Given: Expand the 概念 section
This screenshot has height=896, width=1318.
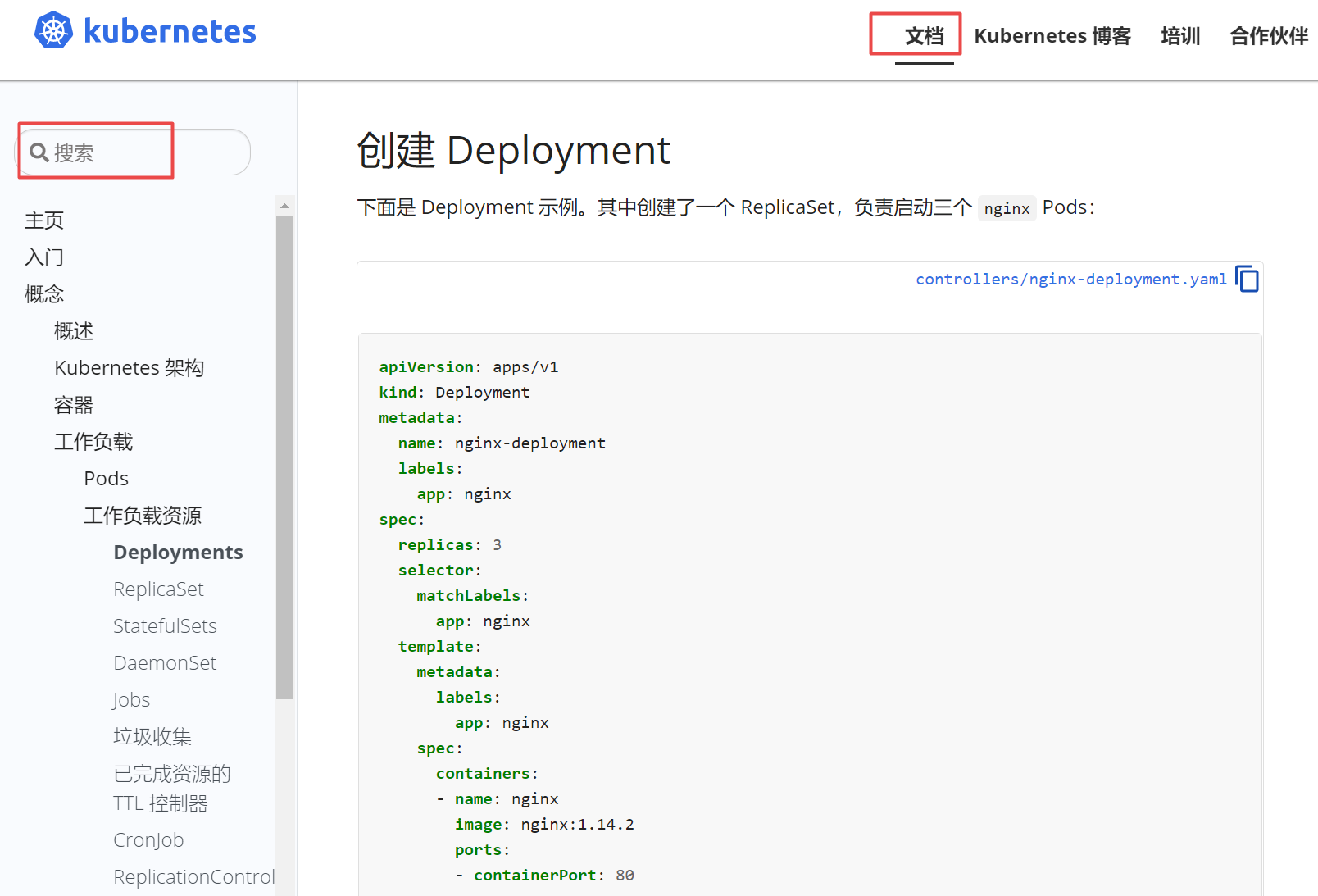Looking at the screenshot, I should (x=44, y=293).
